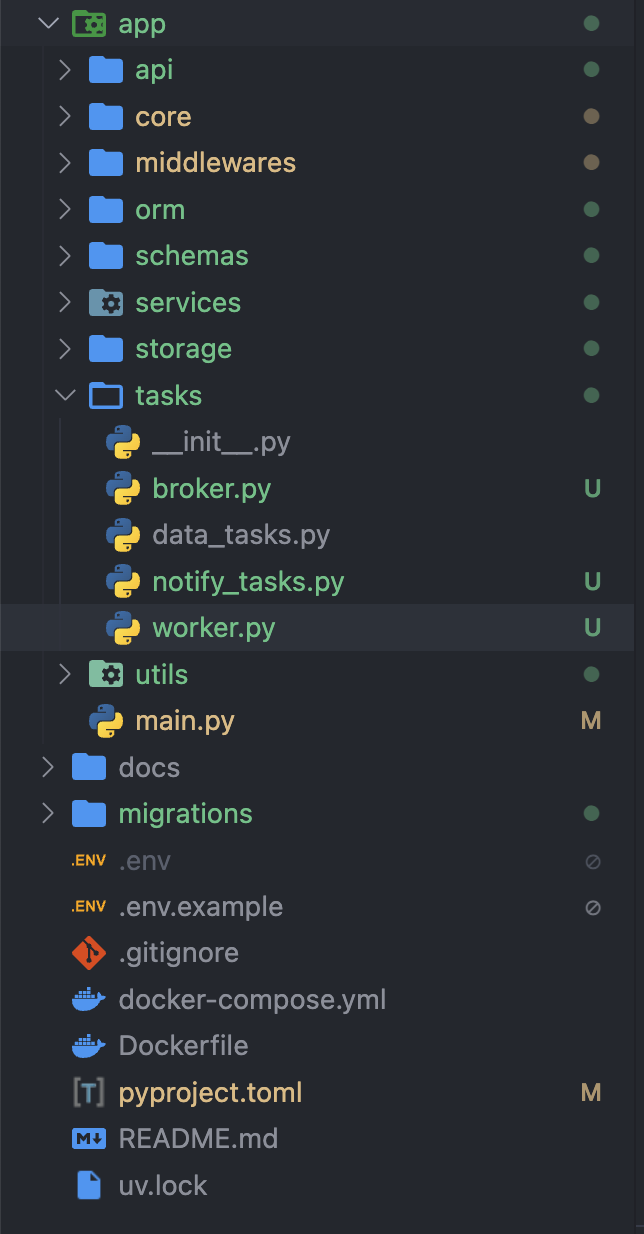
Task: Collapse the app source folder
Action: [47, 23]
